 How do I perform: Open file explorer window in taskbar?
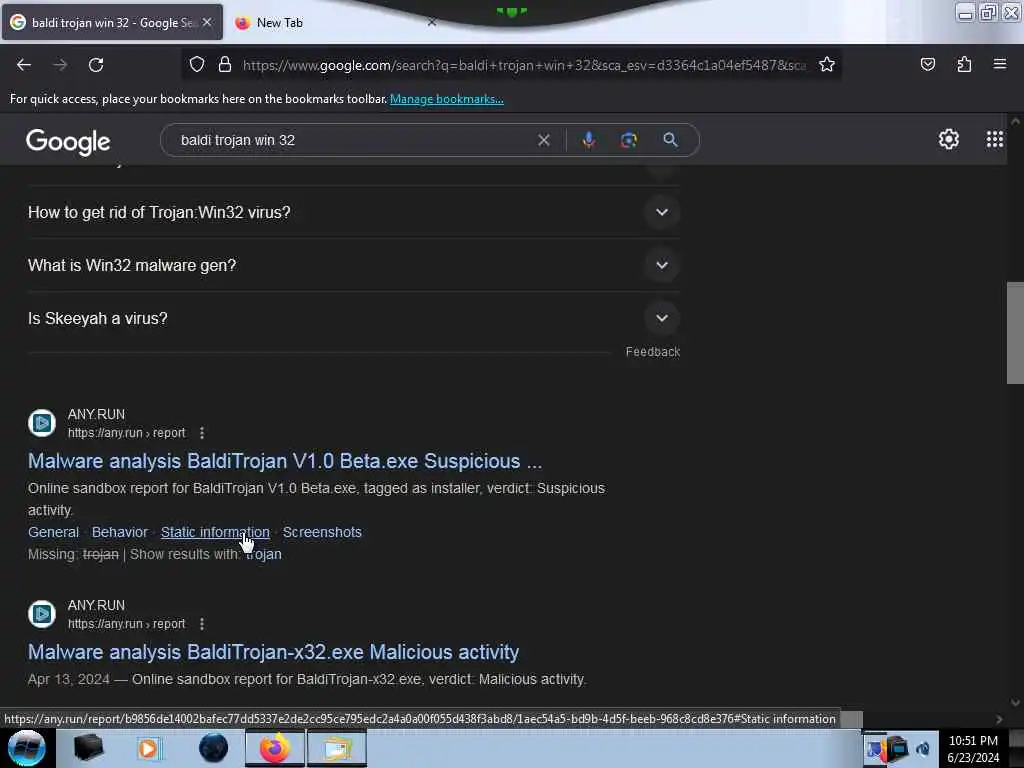337,748
